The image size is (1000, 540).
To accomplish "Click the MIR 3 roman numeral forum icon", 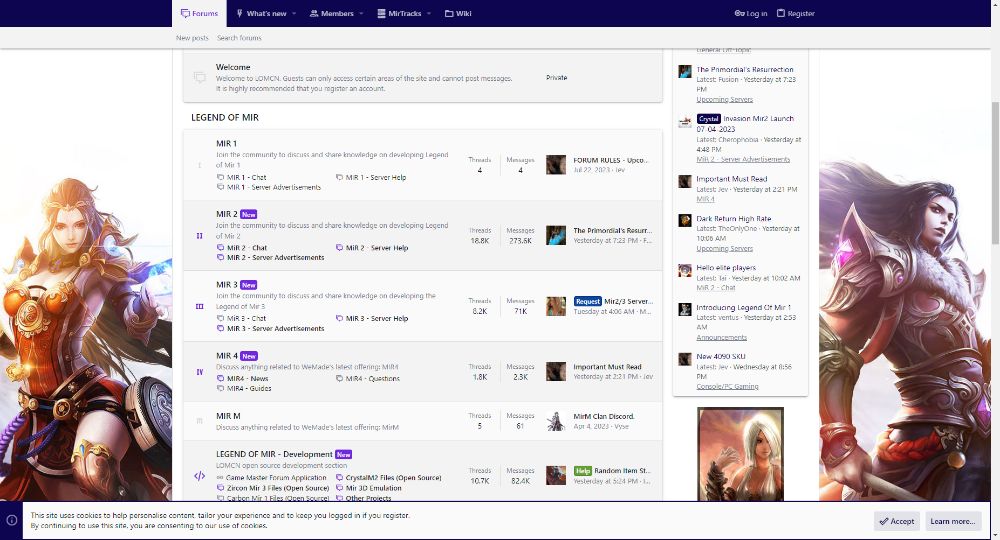I will pos(199,306).
